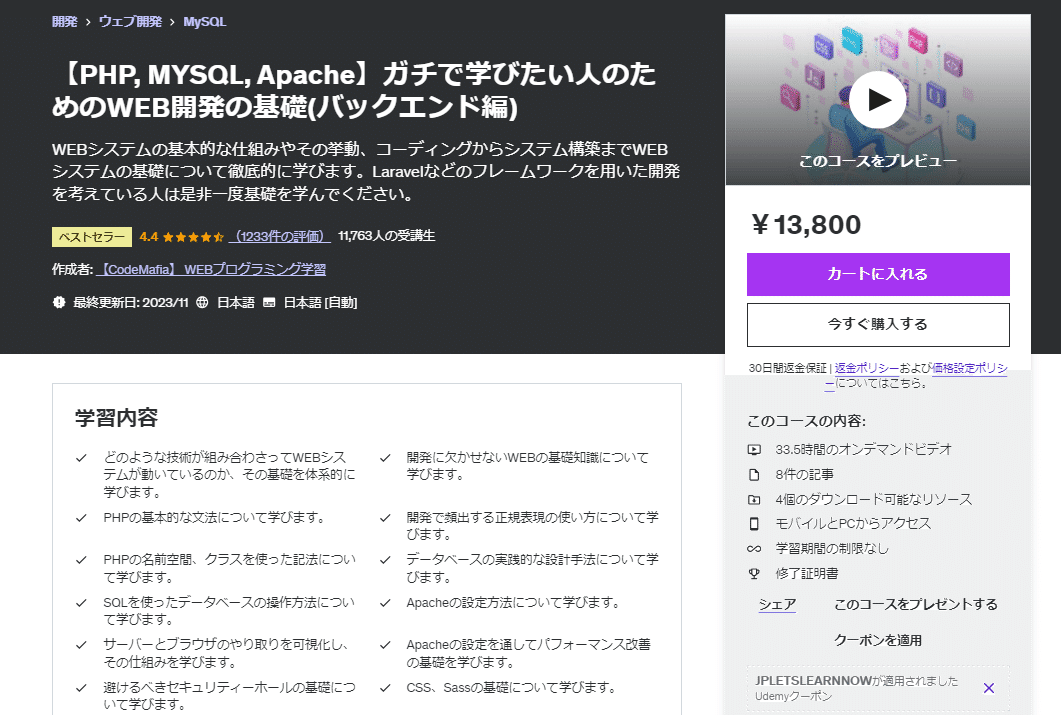Screen dimensions: 1061x715
Task: Click the 今すぐ購入する button
Action: tap(877, 324)
